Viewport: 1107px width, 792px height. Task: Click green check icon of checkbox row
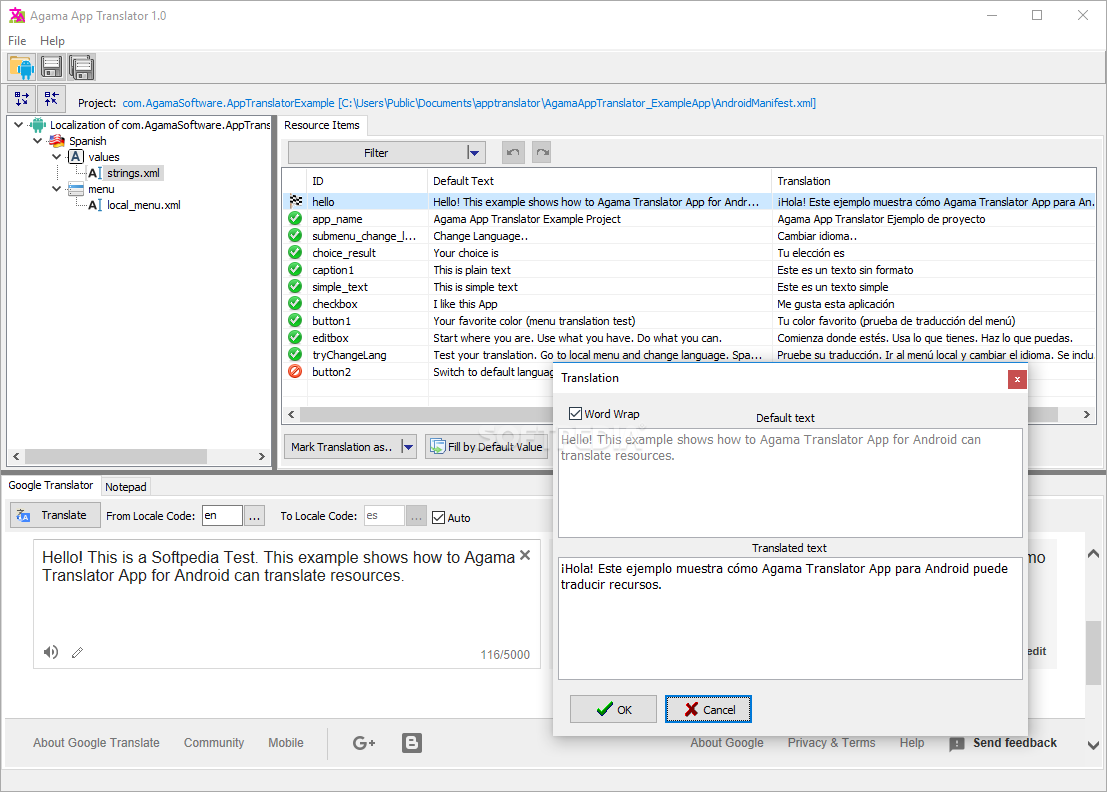pyautogui.click(x=295, y=304)
